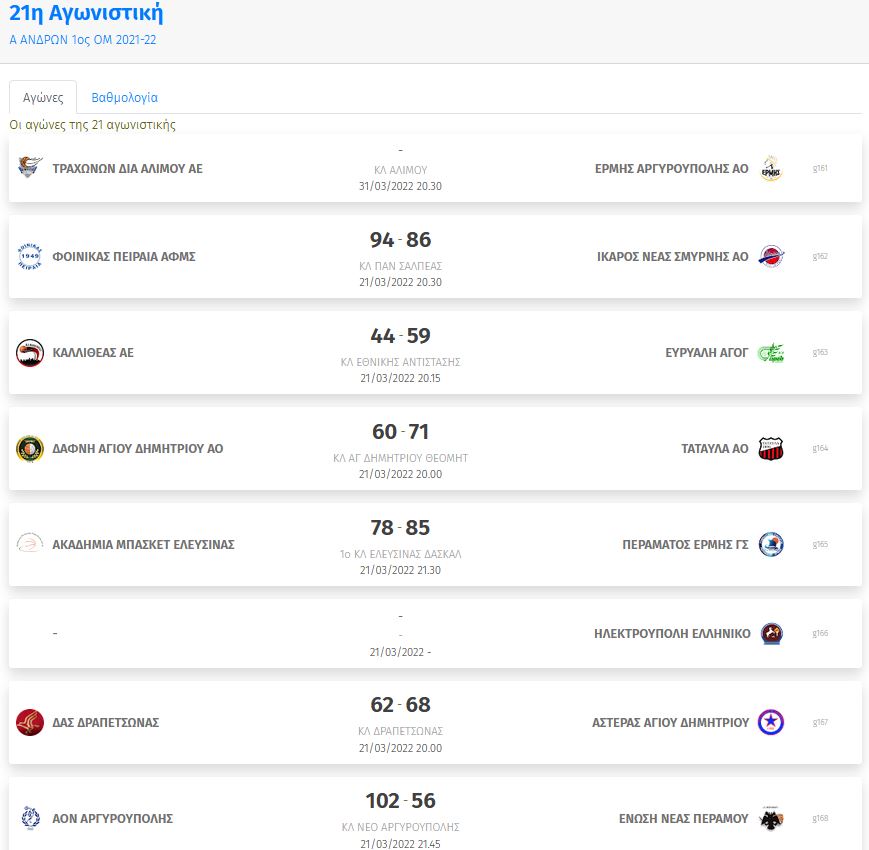Click the date 31/03/2022 20.30
The image size is (869, 850).
point(400,186)
